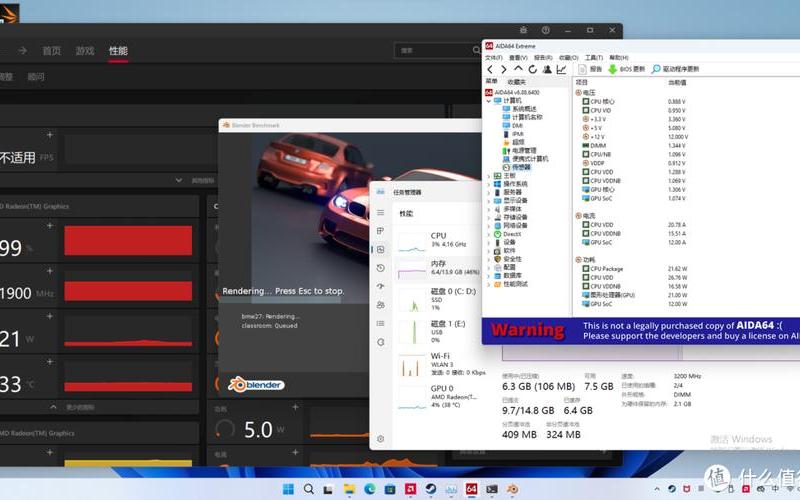Click the AIDA64 user profile toolbar icon
This screenshot has height=500, width=800.
click(x=547, y=69)
